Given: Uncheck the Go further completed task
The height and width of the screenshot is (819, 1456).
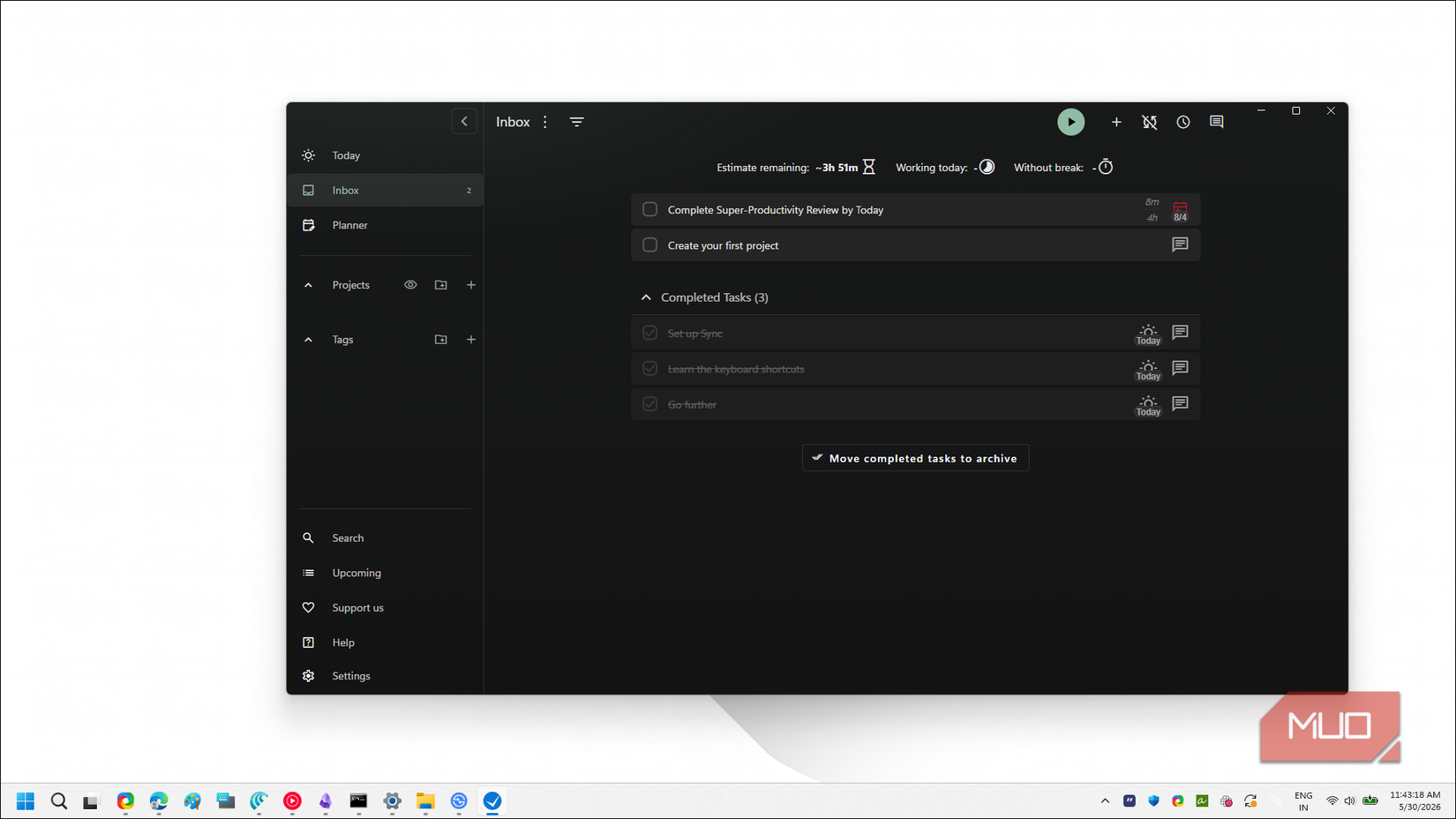Looking at the screenshot, I should pyautogui.click(x=650, y=404).
